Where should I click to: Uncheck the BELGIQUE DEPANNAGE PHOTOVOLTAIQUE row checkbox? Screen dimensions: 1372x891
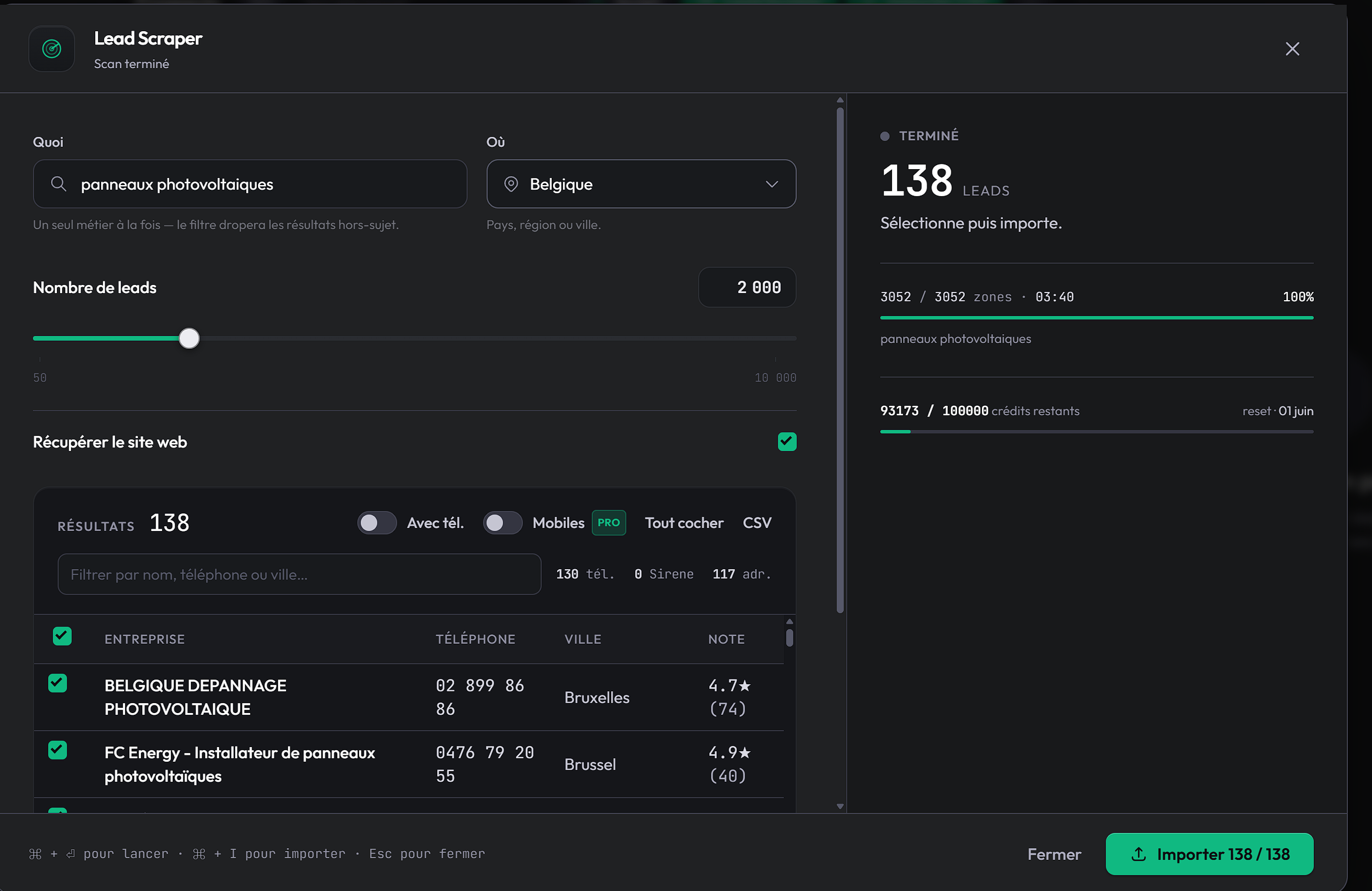tap(58, 683)
